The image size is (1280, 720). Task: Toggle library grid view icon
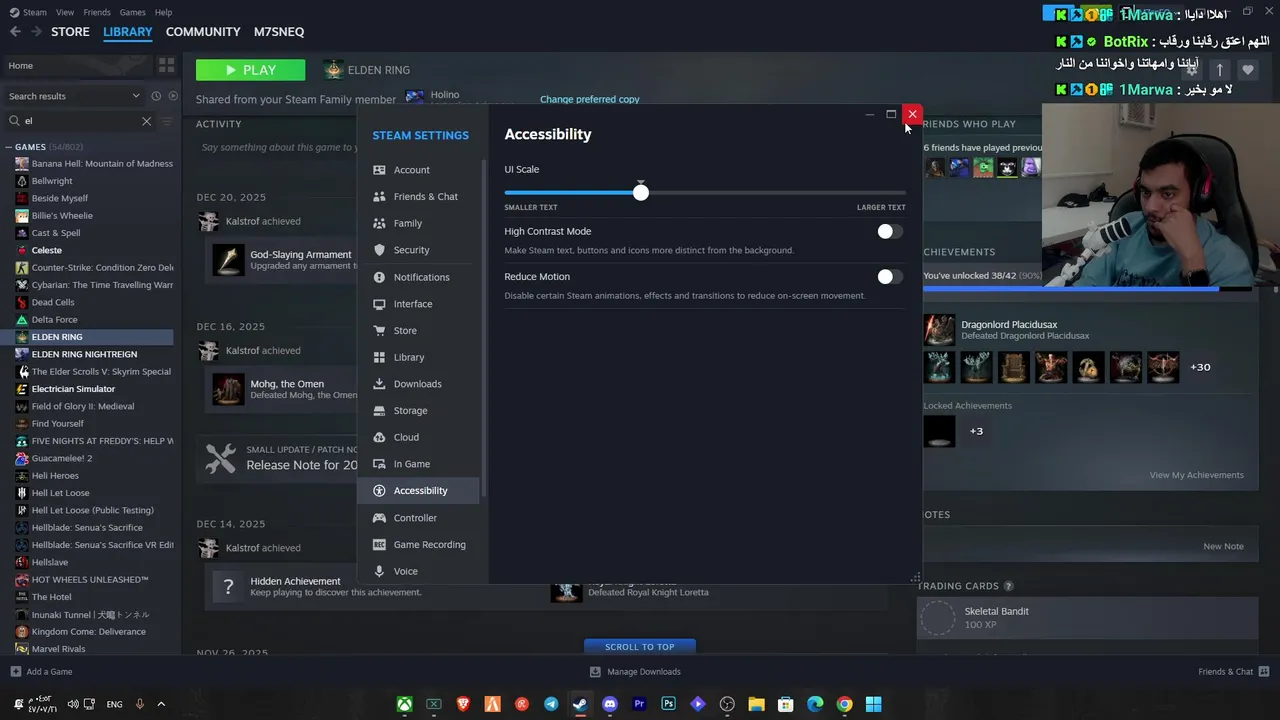[166, 65]
